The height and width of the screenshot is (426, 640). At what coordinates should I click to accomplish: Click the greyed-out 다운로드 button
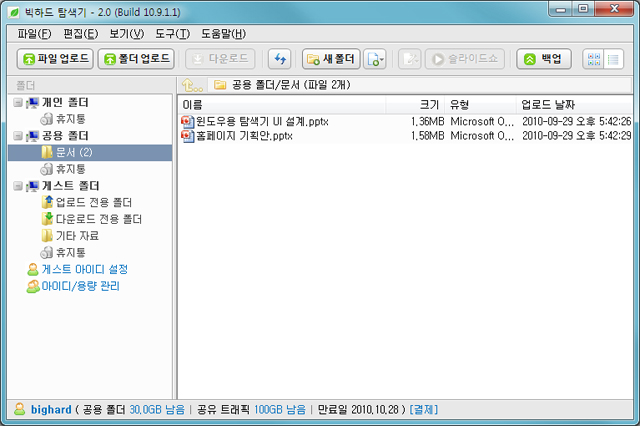point(220,59)
